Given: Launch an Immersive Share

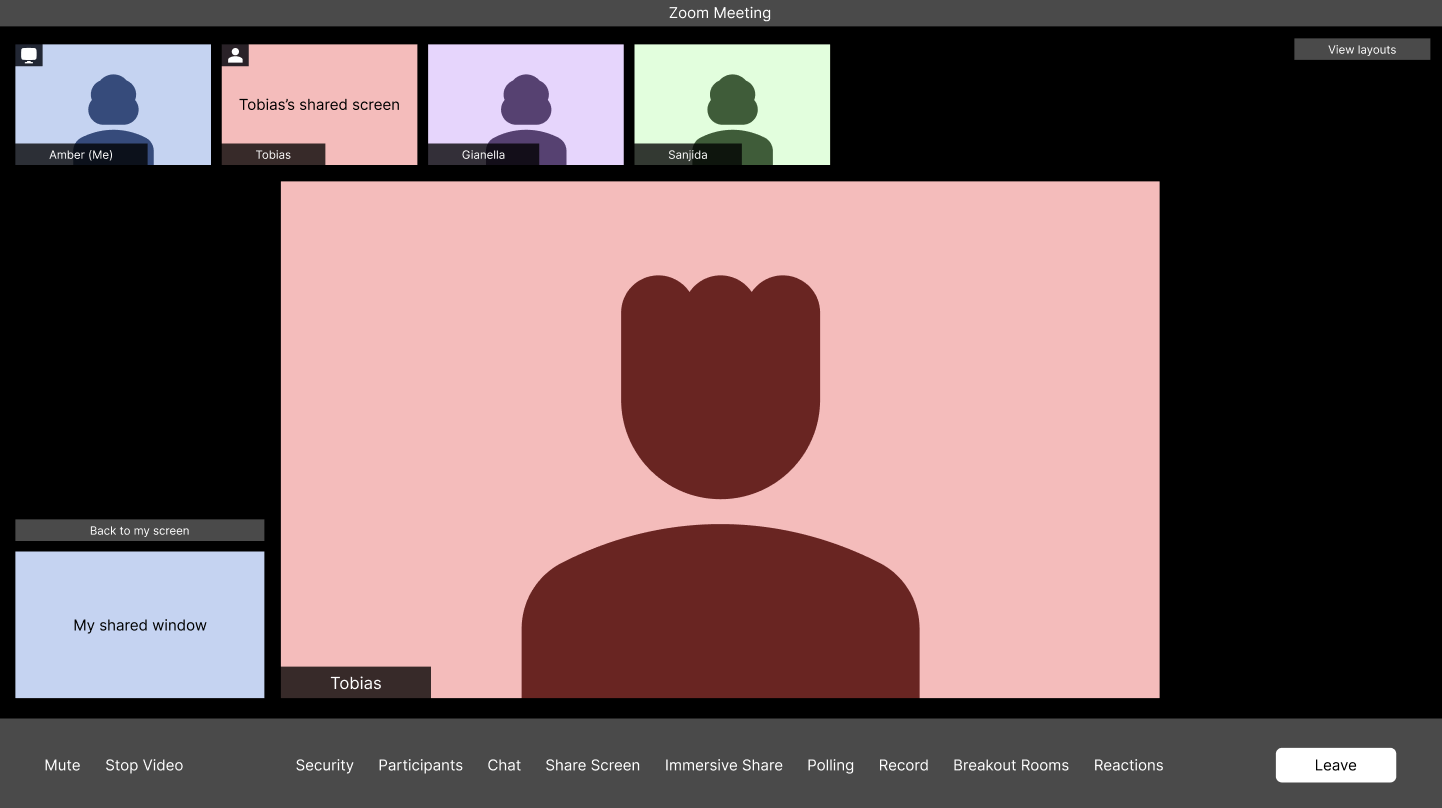Looking at the screenshot, I should (724, 765).
